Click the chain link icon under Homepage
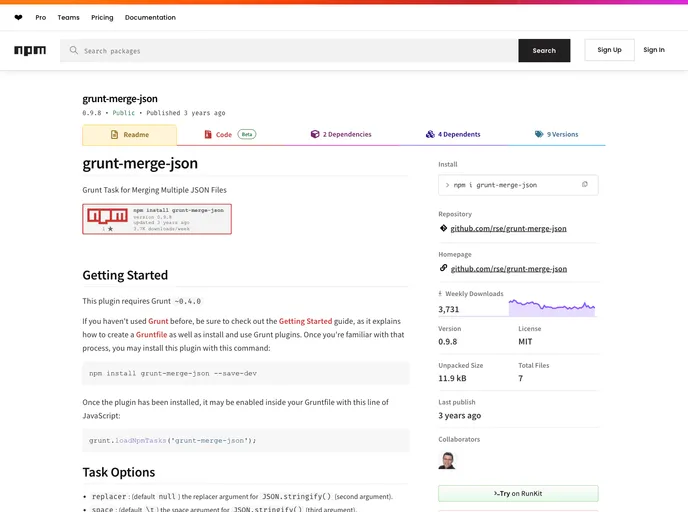 point(443,268)
